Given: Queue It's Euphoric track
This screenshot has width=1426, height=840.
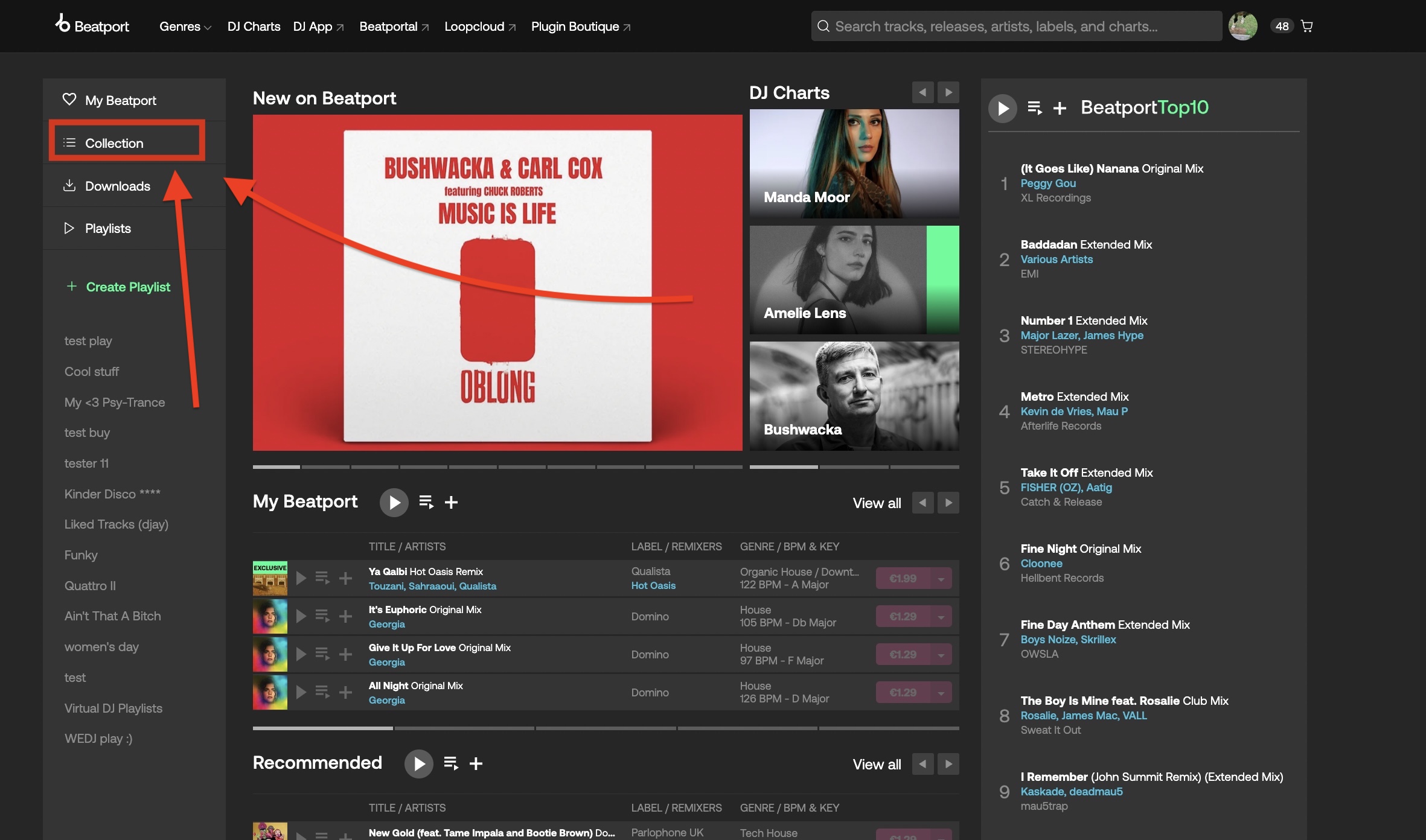Looking at the screenshot, I should click(x=322, y=616).
